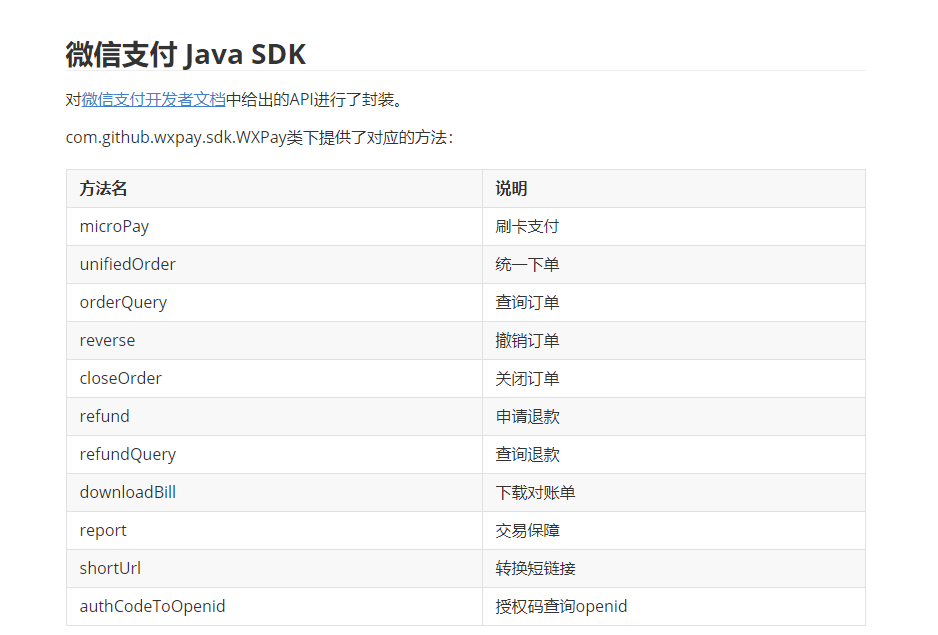Click the refundQuery method cell
Image resolution: width=938 pixels, height=635 pixels.
pyautogui.click(x=275, y=454)
